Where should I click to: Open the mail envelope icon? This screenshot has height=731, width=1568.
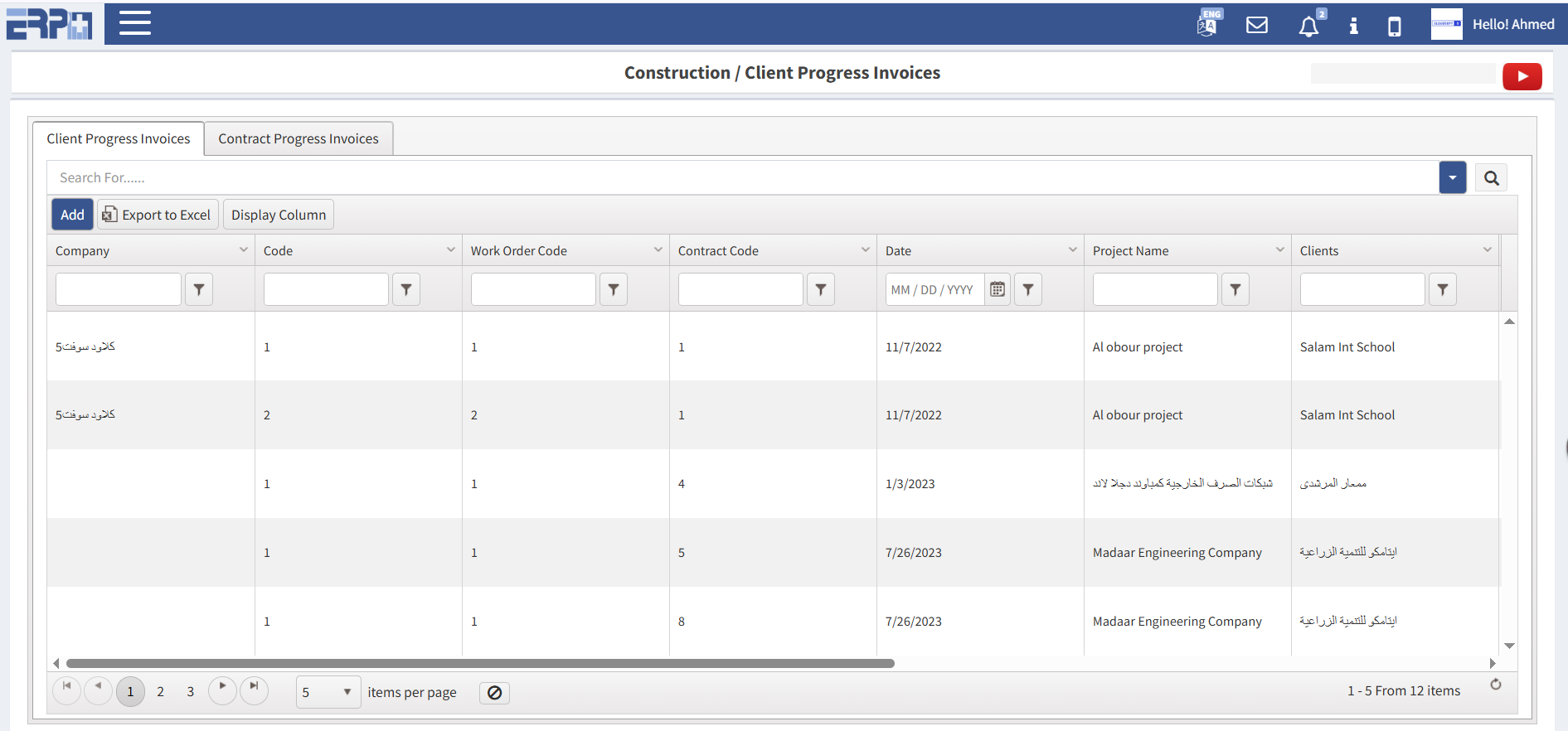(x=1256, y=25)
